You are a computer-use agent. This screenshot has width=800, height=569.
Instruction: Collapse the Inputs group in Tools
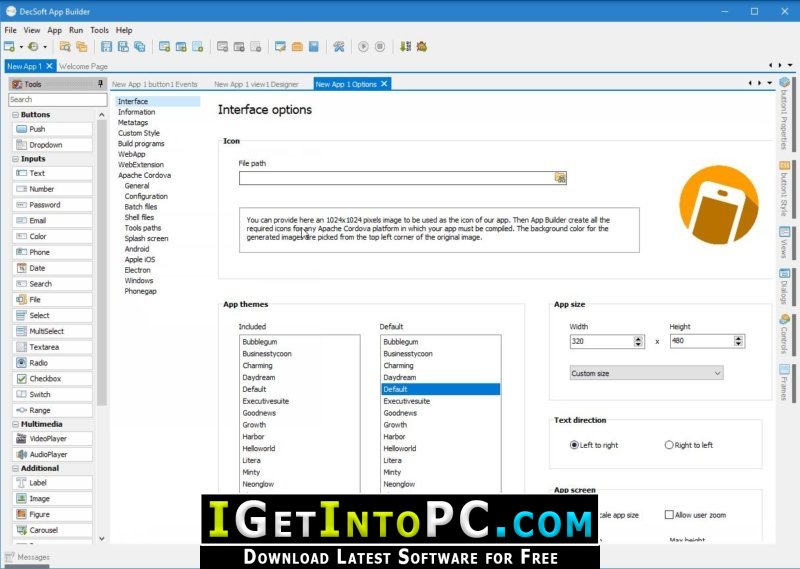click(15, 159)
